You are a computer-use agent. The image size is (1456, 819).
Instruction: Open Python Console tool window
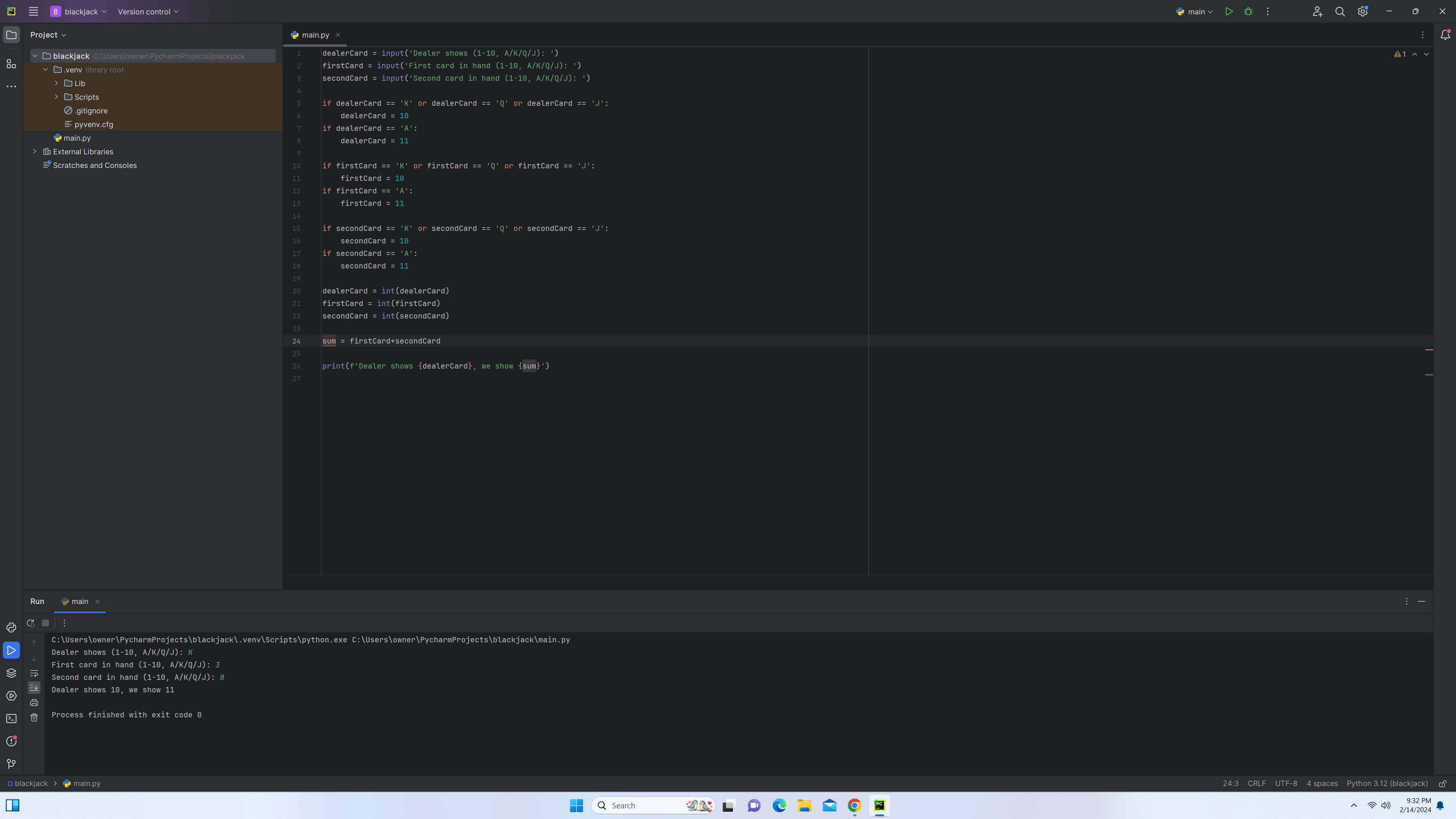tap(11, 628)
